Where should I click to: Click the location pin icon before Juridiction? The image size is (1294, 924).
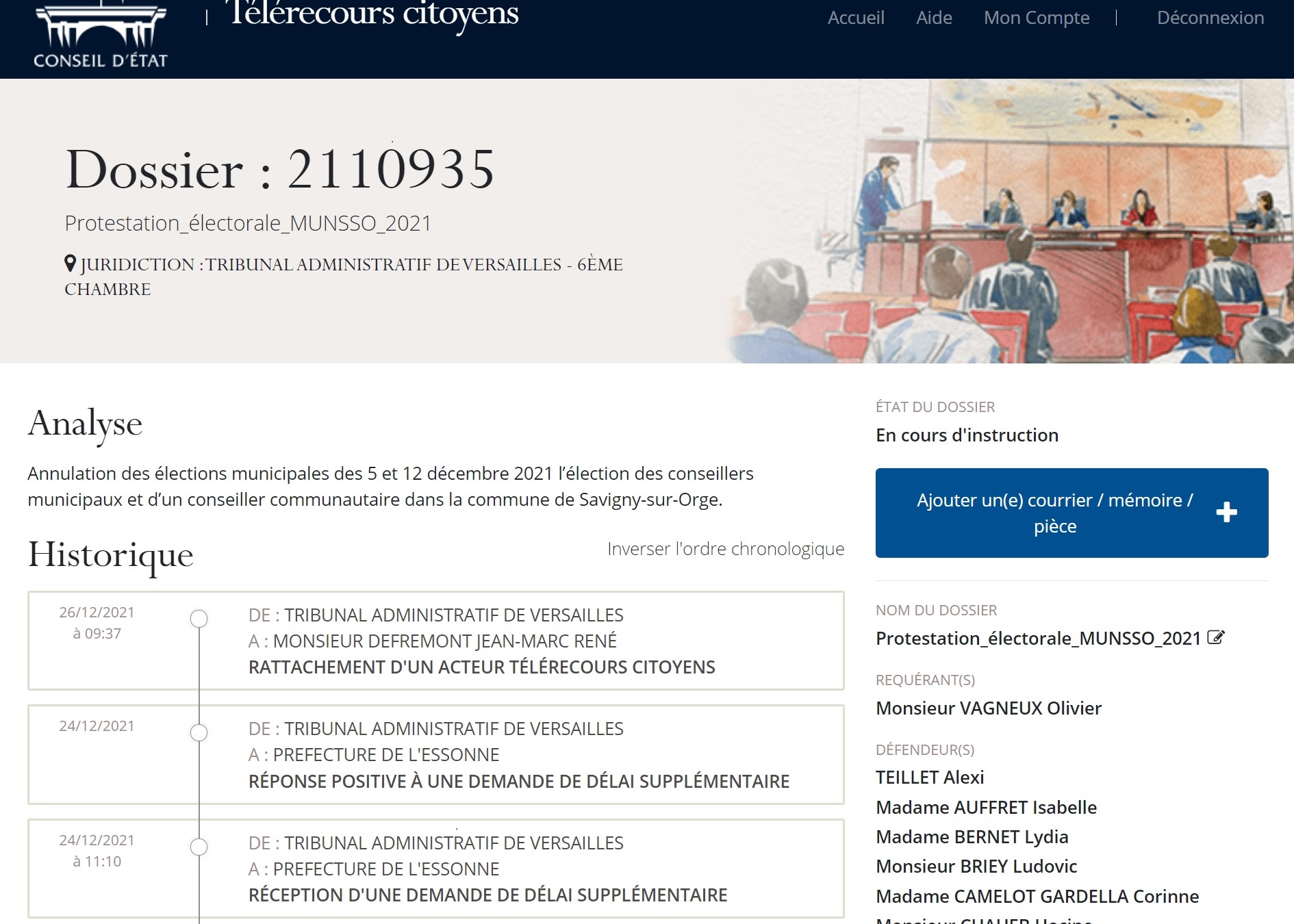[70, 264]
